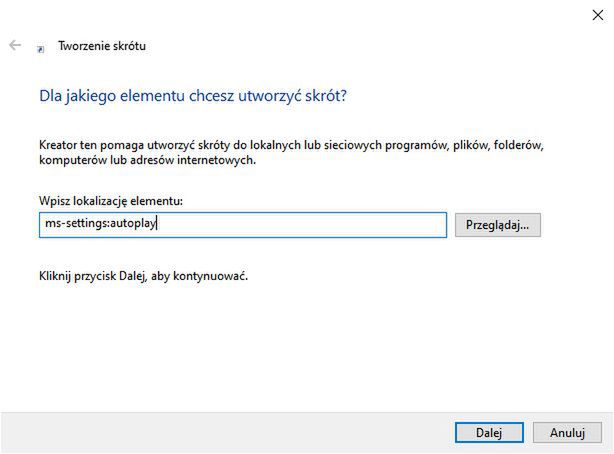Image resolution: width=614 pixels, height=454 pixels.
Task: Click the "Wpisz lokalizację elementu:" label
Action: tap(111, 201)
